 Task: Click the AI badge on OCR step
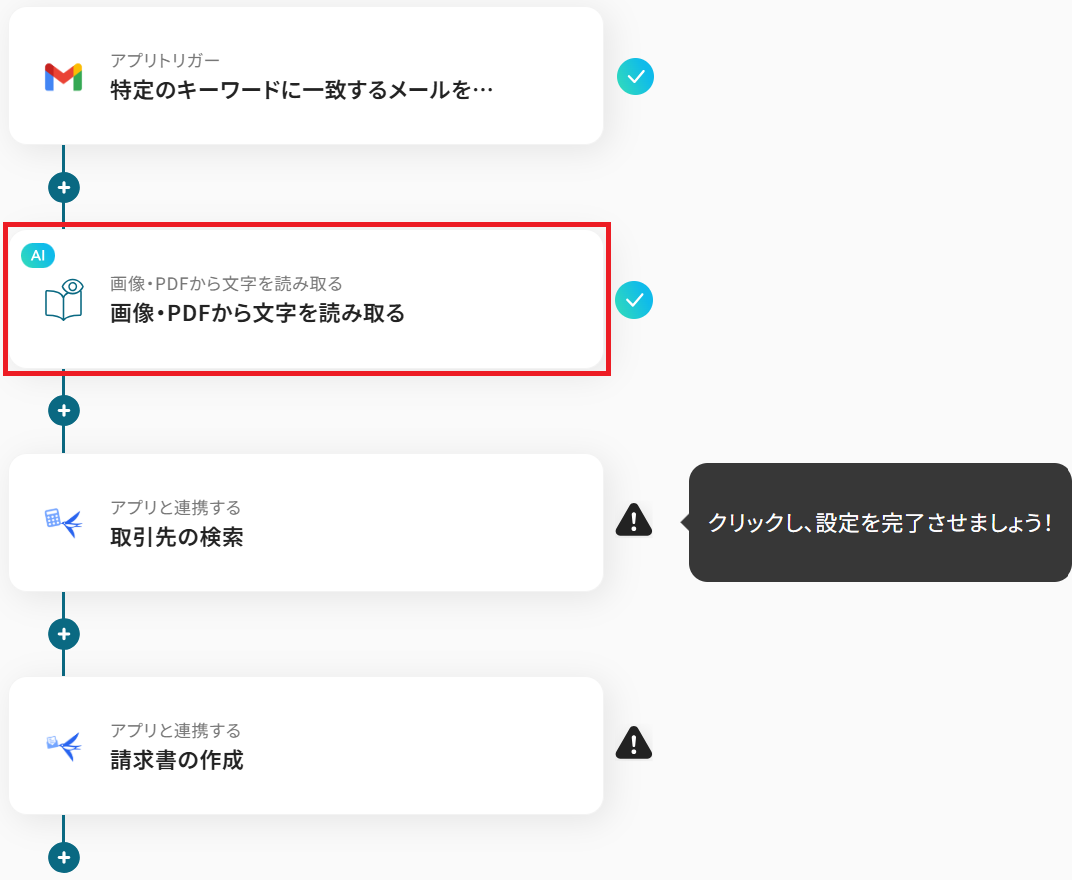(38, 255)
